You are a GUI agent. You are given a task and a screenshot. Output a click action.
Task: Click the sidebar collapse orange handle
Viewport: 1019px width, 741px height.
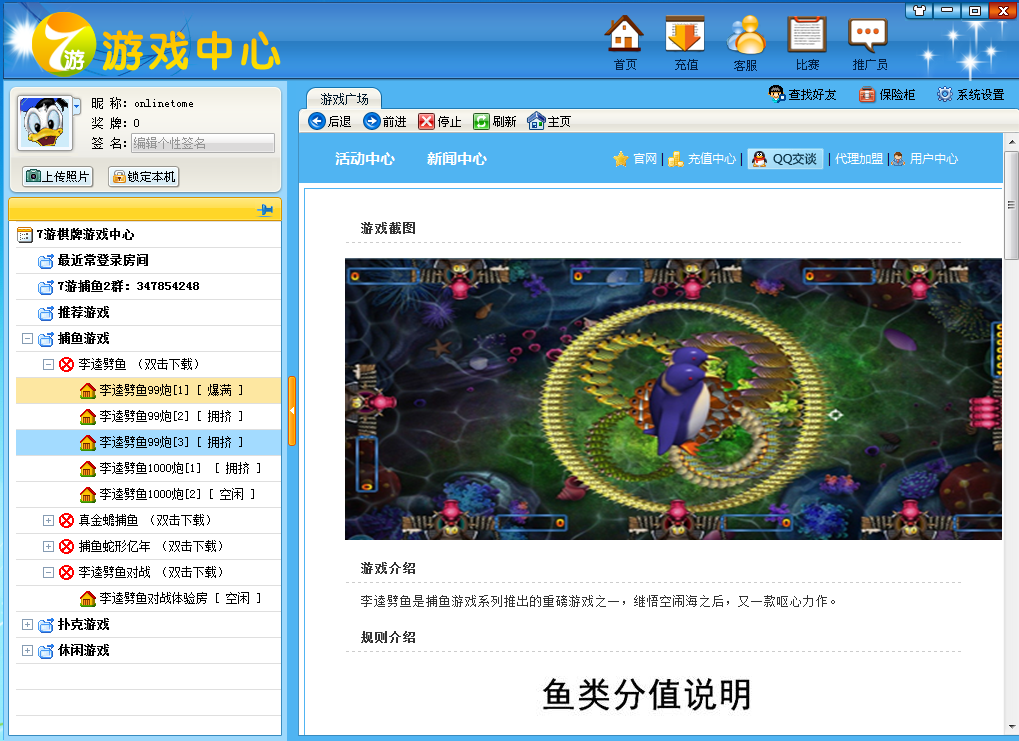tap(292, 411)
